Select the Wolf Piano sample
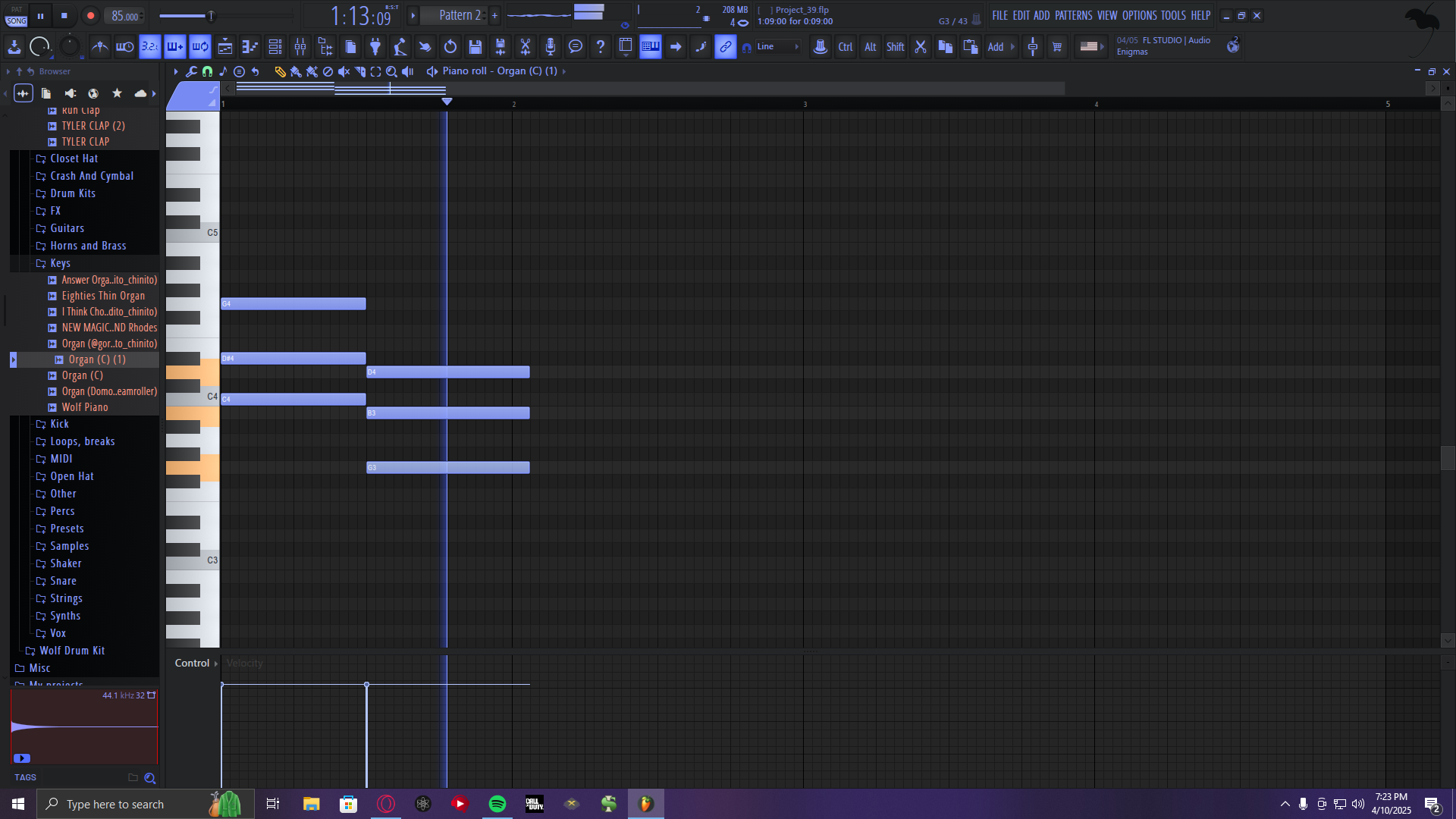The image size is (1456, 819). coord(85,407)
